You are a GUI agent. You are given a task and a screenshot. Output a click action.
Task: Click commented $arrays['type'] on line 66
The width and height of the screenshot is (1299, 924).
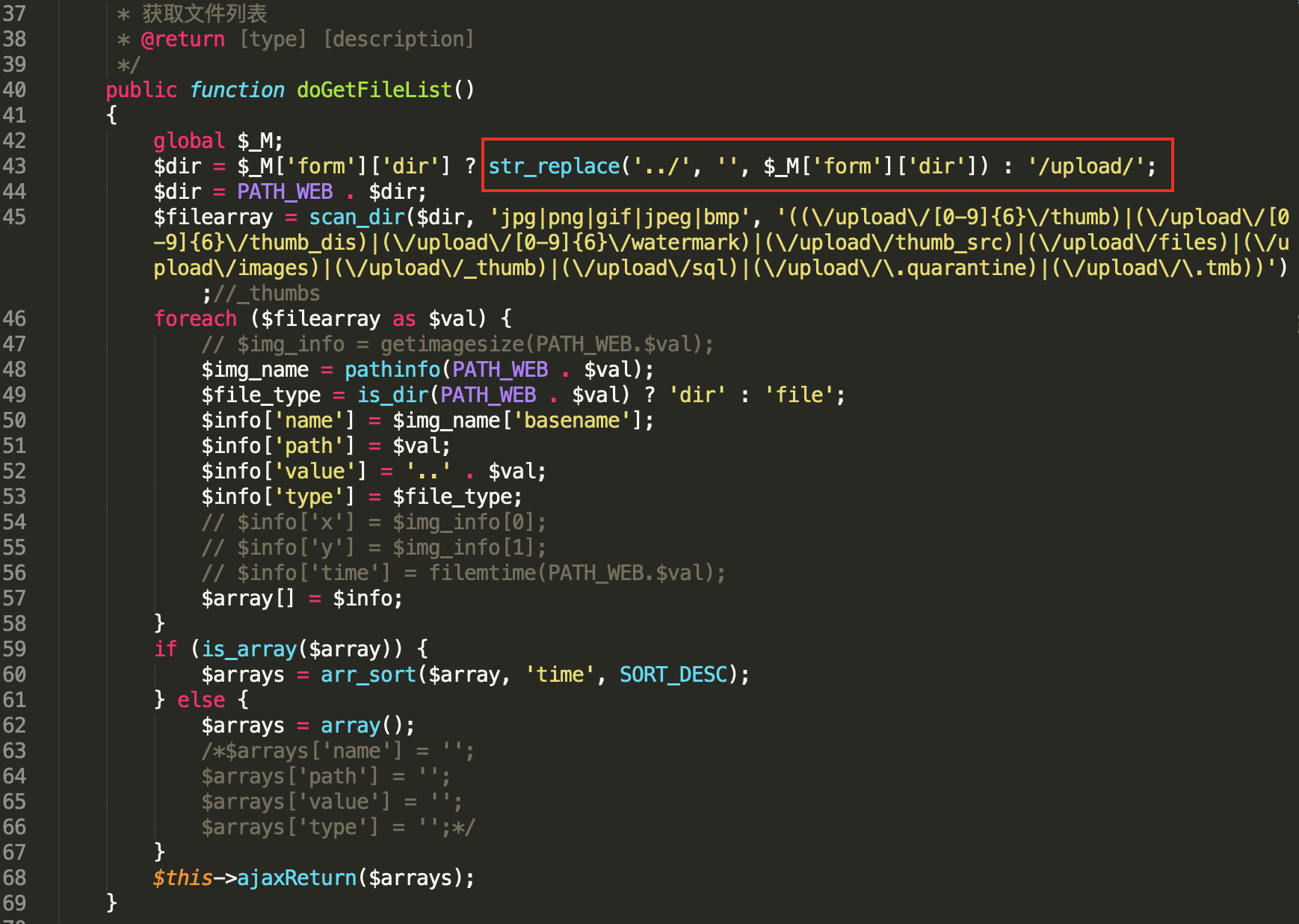[291, 827]
